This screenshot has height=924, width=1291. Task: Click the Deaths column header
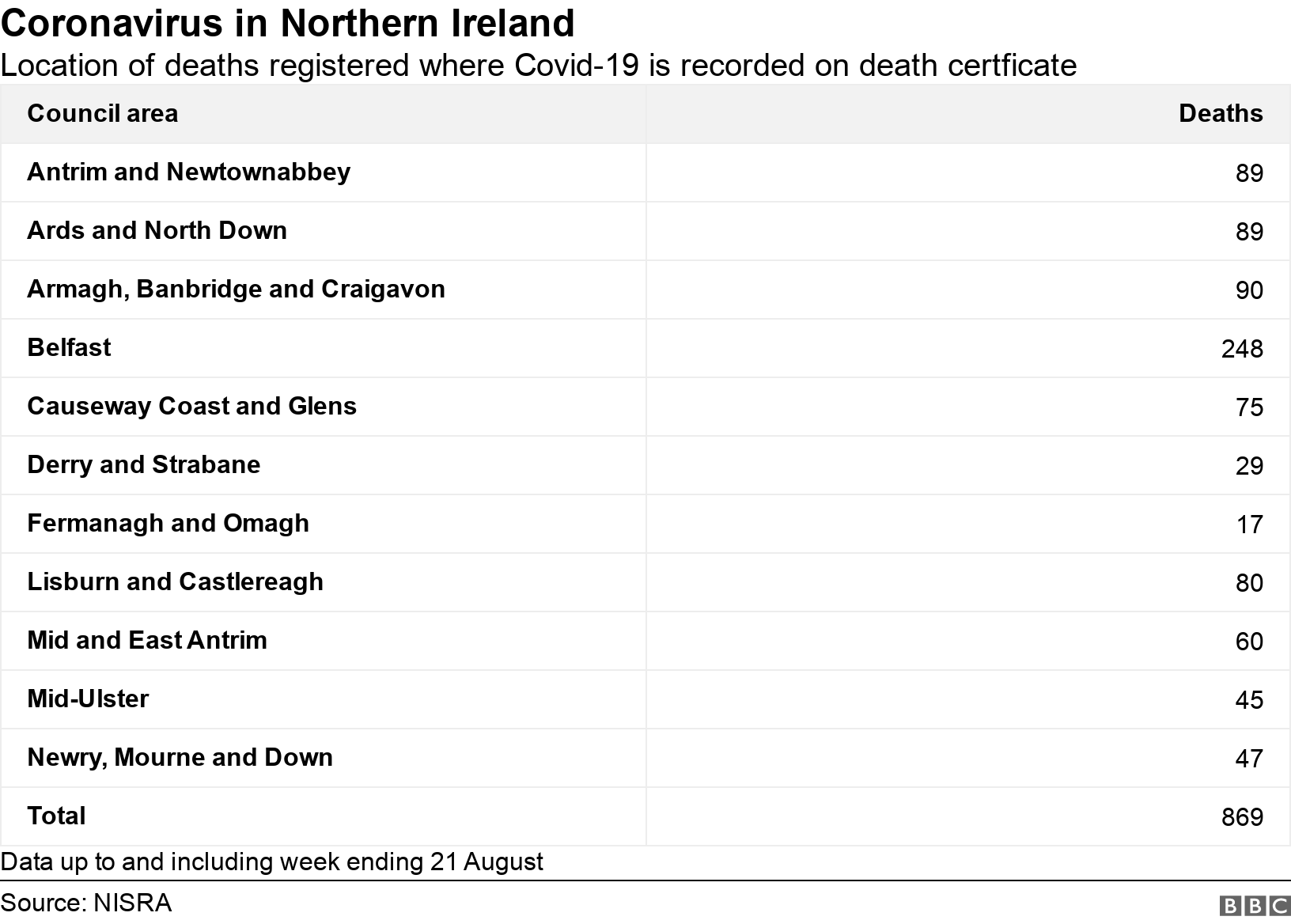click(1220, 114)
